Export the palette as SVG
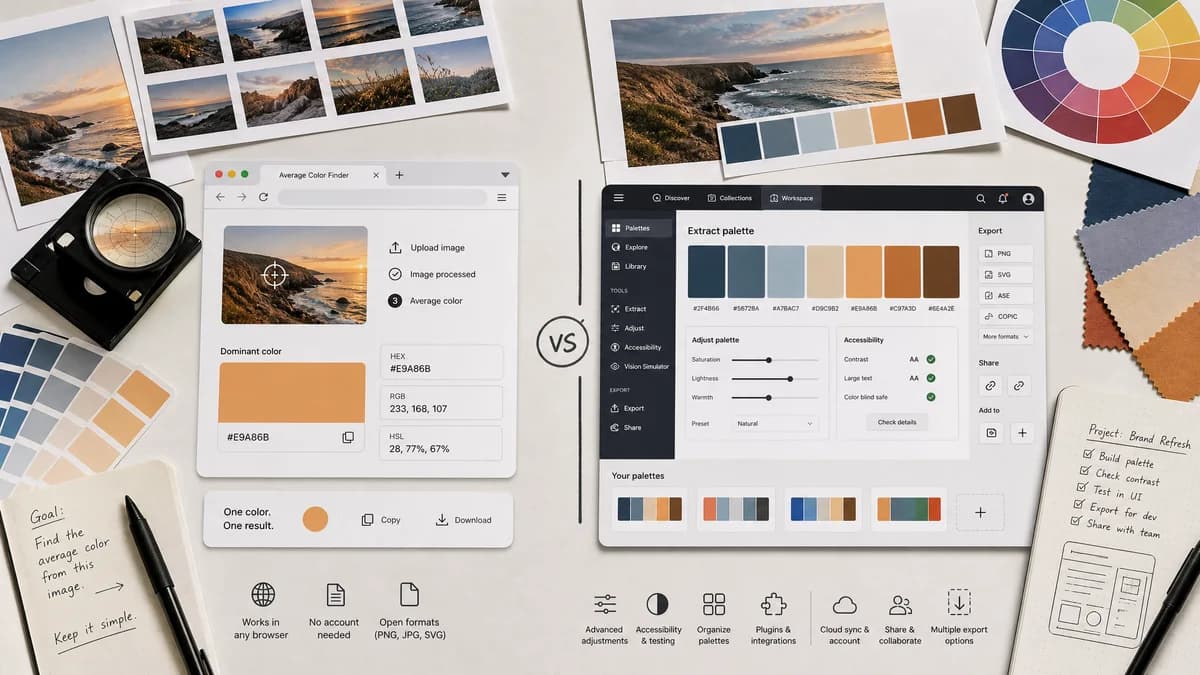Screen dimensions: 1200x675 [1006, 275]
